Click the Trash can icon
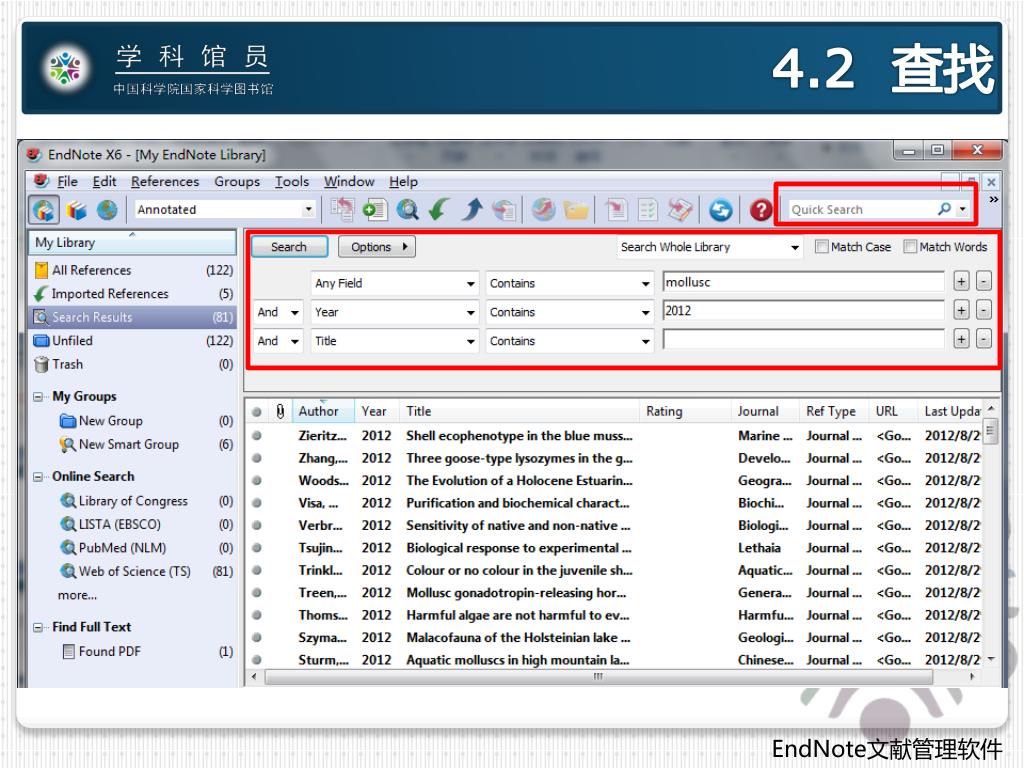The image size is (1024, 768). tap(41, 364)
